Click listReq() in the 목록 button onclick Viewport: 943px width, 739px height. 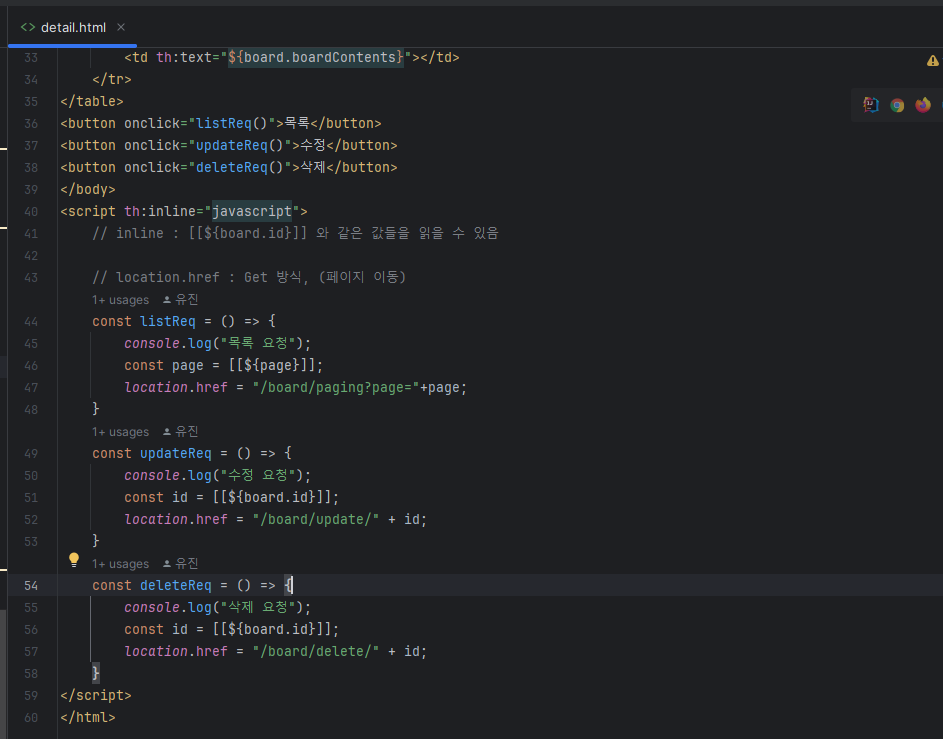coord(232,123)
